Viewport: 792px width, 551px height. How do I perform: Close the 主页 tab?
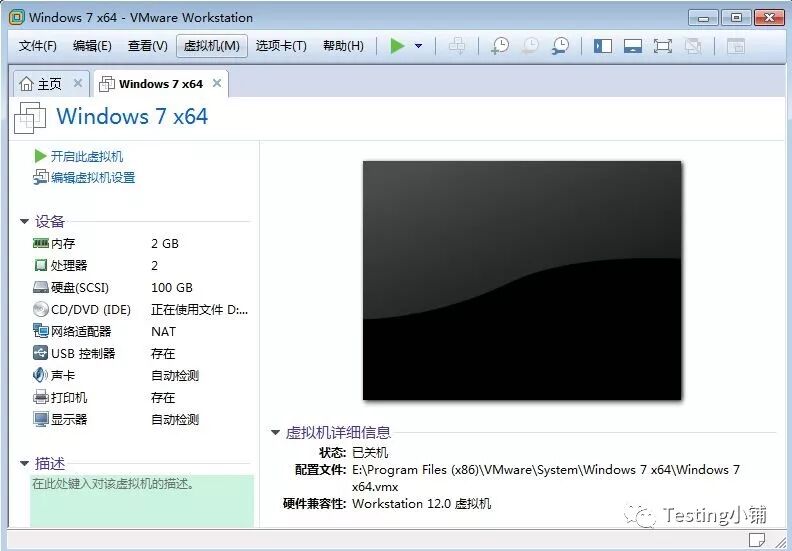(x=78, y=83)
